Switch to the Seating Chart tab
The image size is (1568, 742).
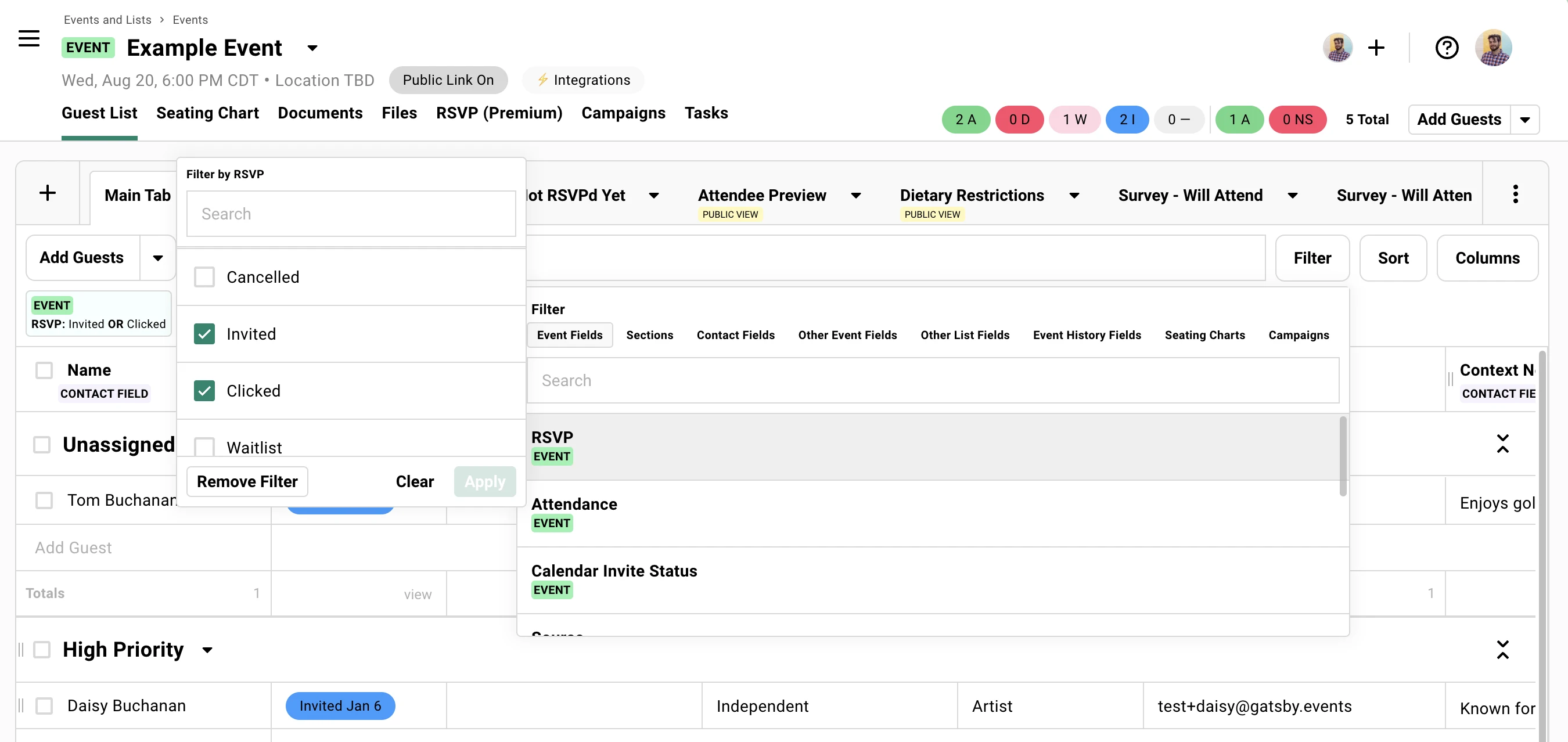click(207, 113)
